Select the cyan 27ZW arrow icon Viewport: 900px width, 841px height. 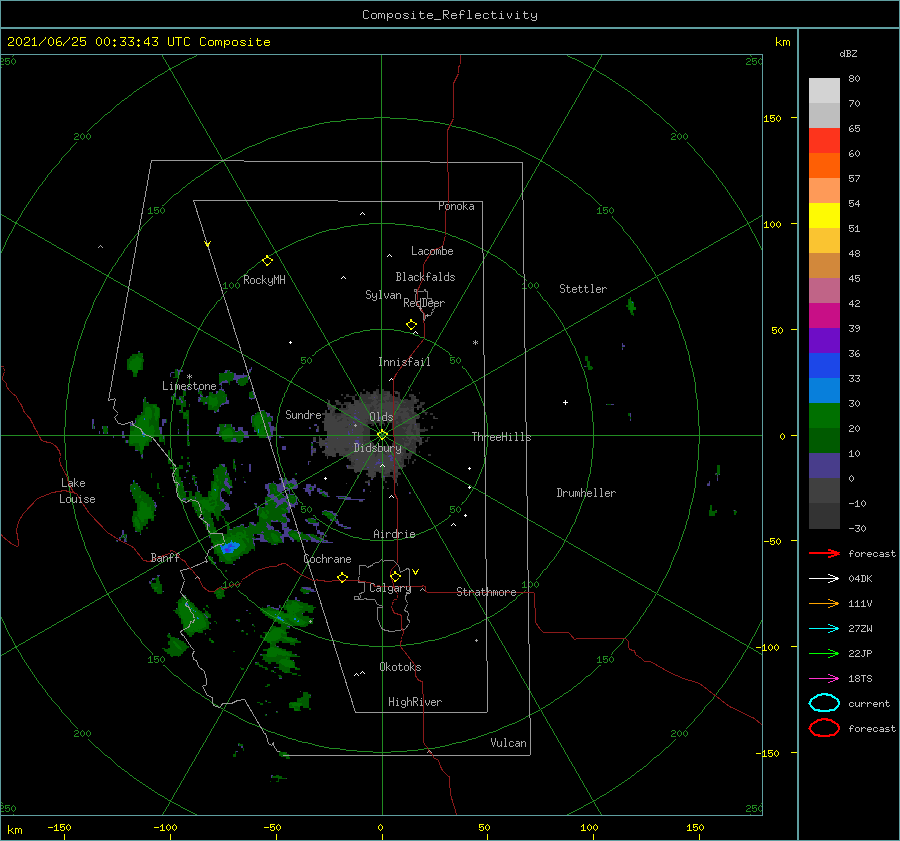(824, 629)
